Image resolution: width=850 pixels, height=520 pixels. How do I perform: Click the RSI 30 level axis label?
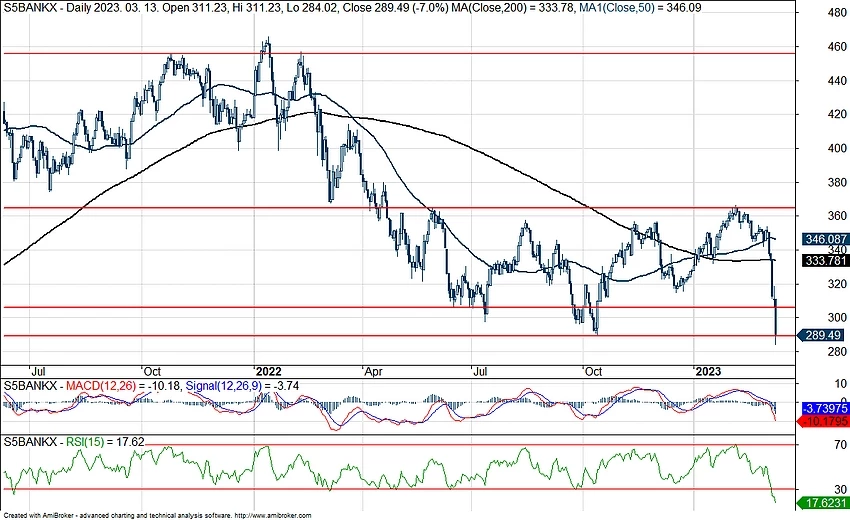coord(840,489)
